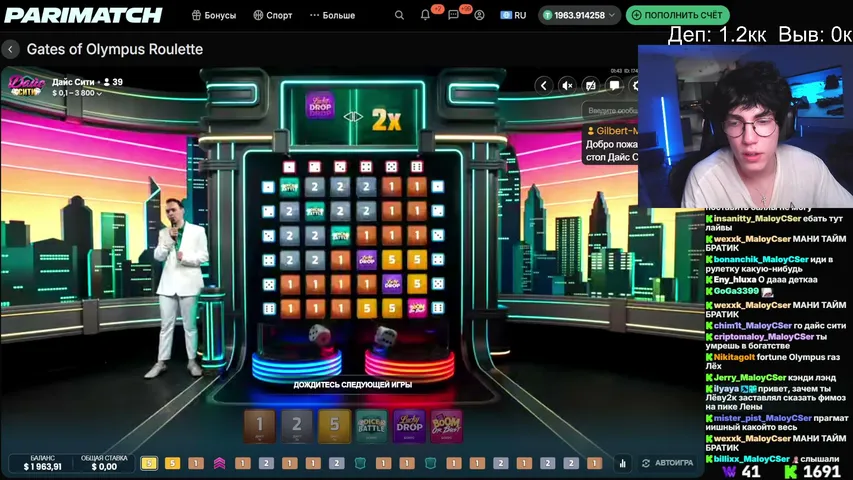
Task: Open notifications bell with +2 badge
Action: (425, 15)
